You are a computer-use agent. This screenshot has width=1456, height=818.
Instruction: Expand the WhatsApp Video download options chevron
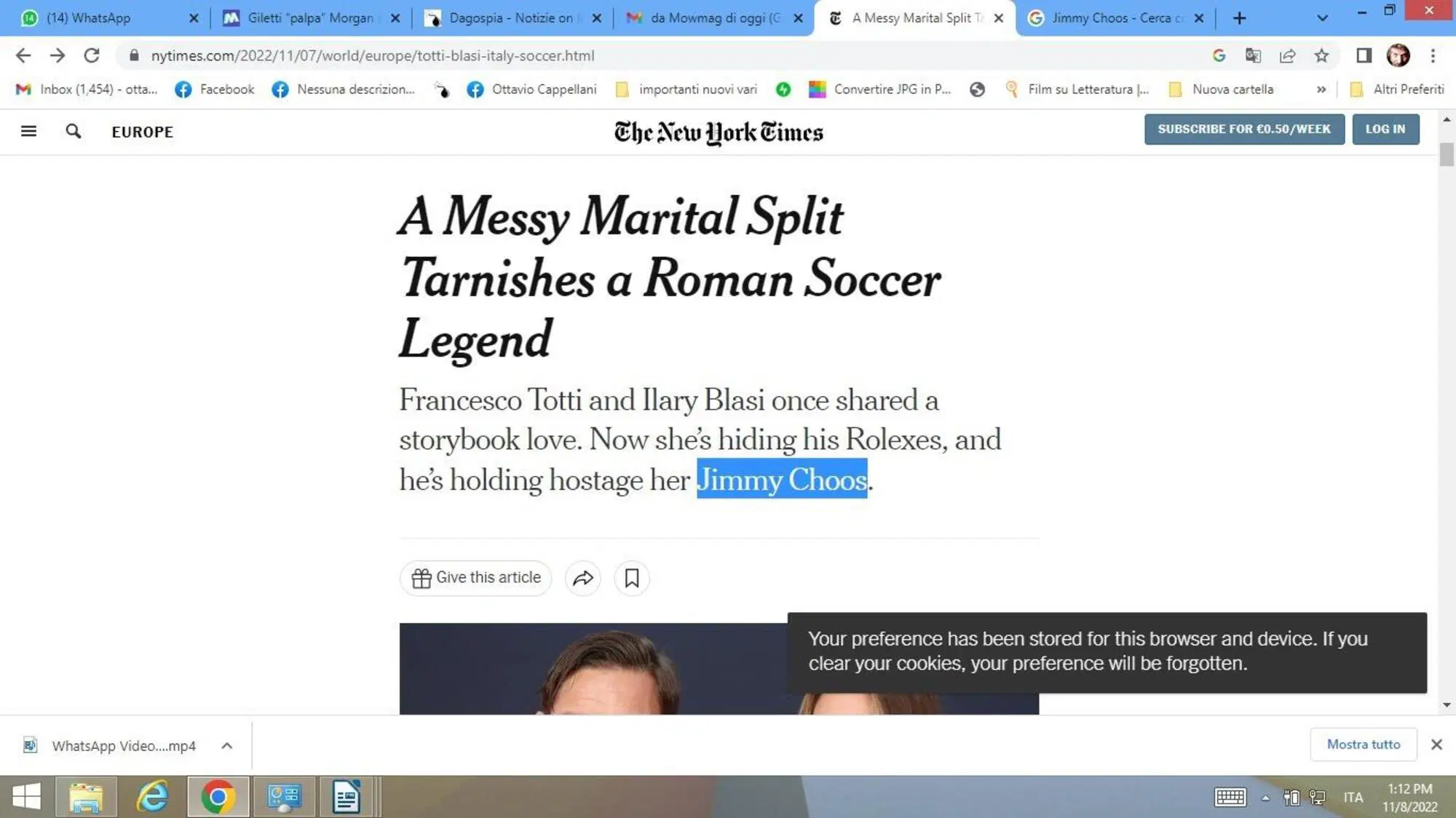226,745
